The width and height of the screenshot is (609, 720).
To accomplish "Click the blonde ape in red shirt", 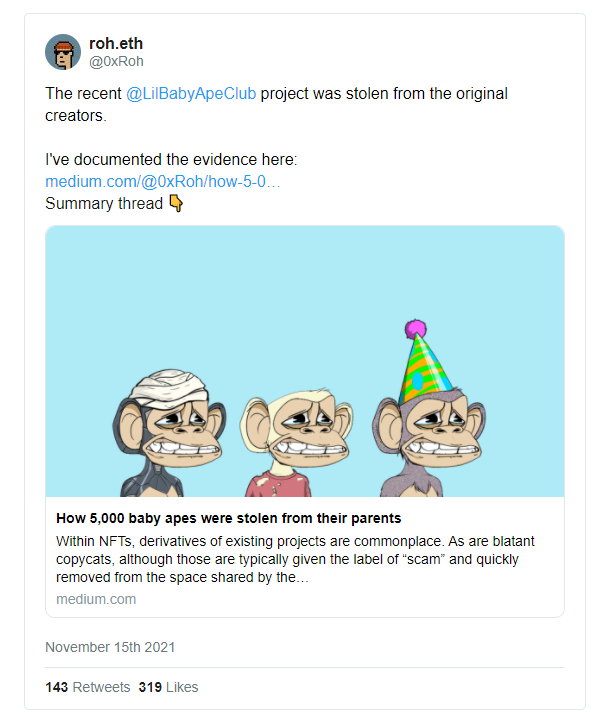I will click(x=283, y=440).
